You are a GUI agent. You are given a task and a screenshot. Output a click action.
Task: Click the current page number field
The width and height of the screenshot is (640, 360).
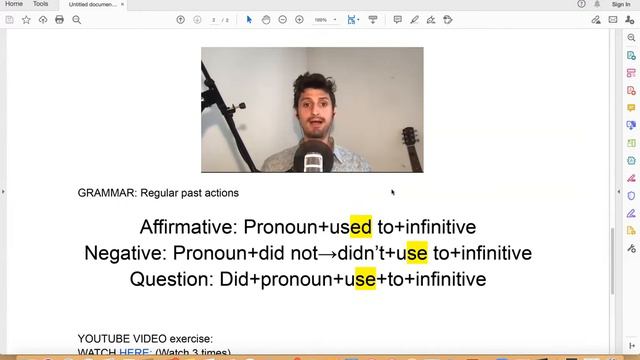click(x=213, y=20)
